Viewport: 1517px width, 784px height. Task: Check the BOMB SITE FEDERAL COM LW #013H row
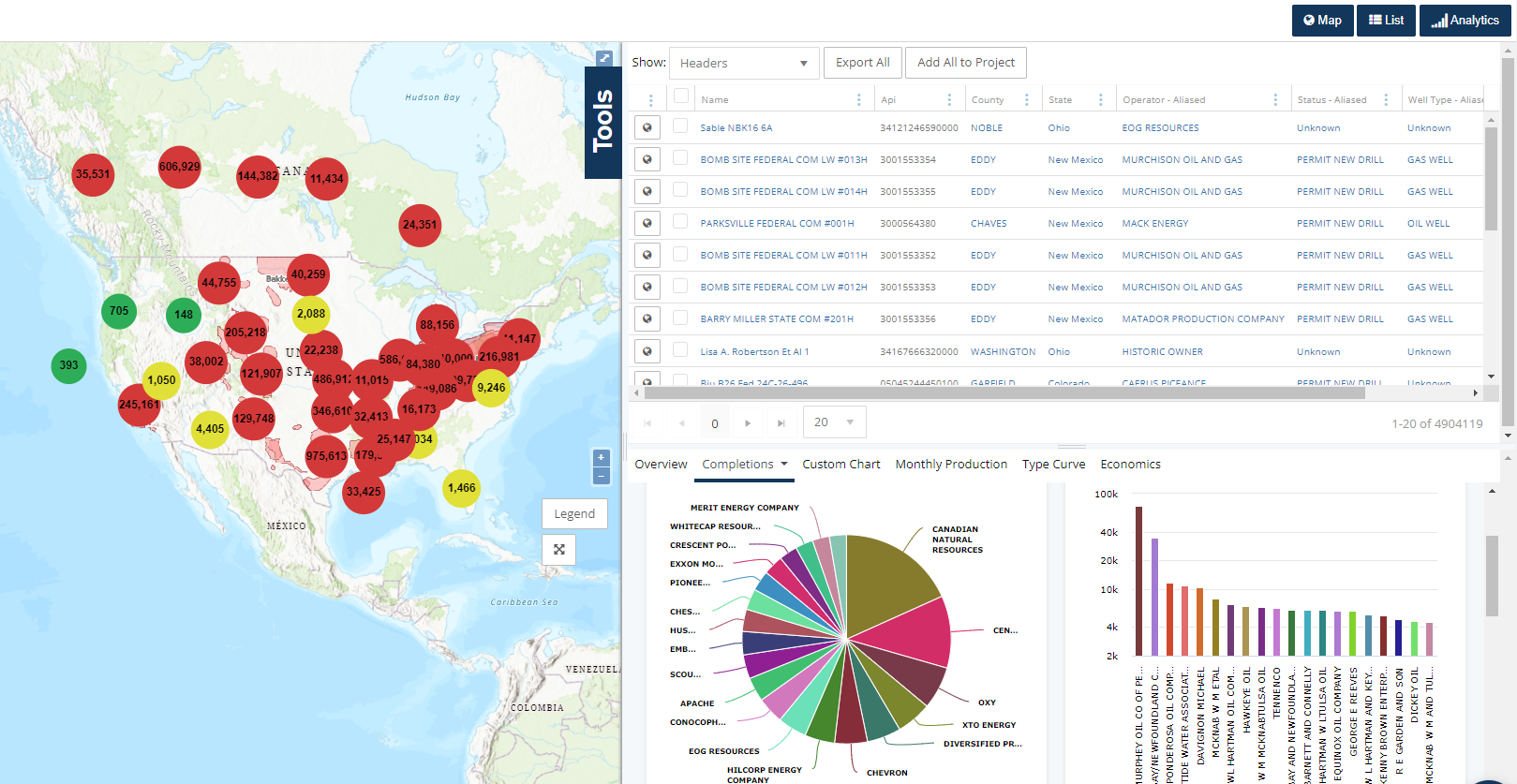pos(680,157)
